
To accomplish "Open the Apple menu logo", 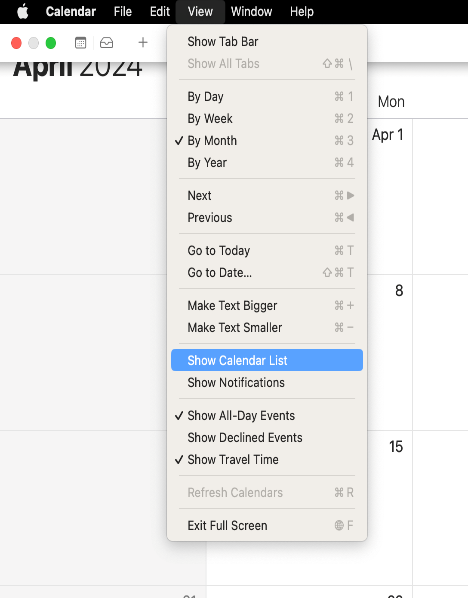I will tap(23, 11).
